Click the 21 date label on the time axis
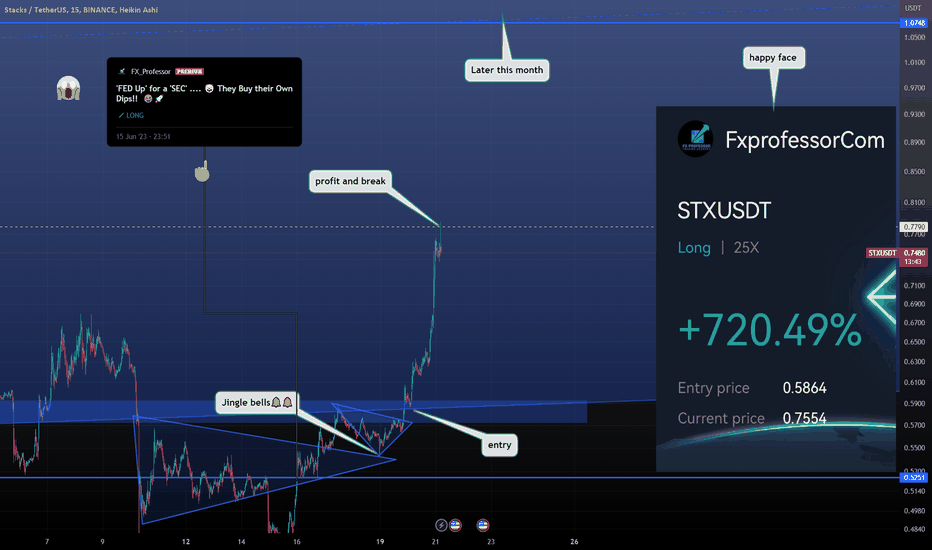Viewport: 932px width, 550px height. pyautogui.click(x=436, y=542)
